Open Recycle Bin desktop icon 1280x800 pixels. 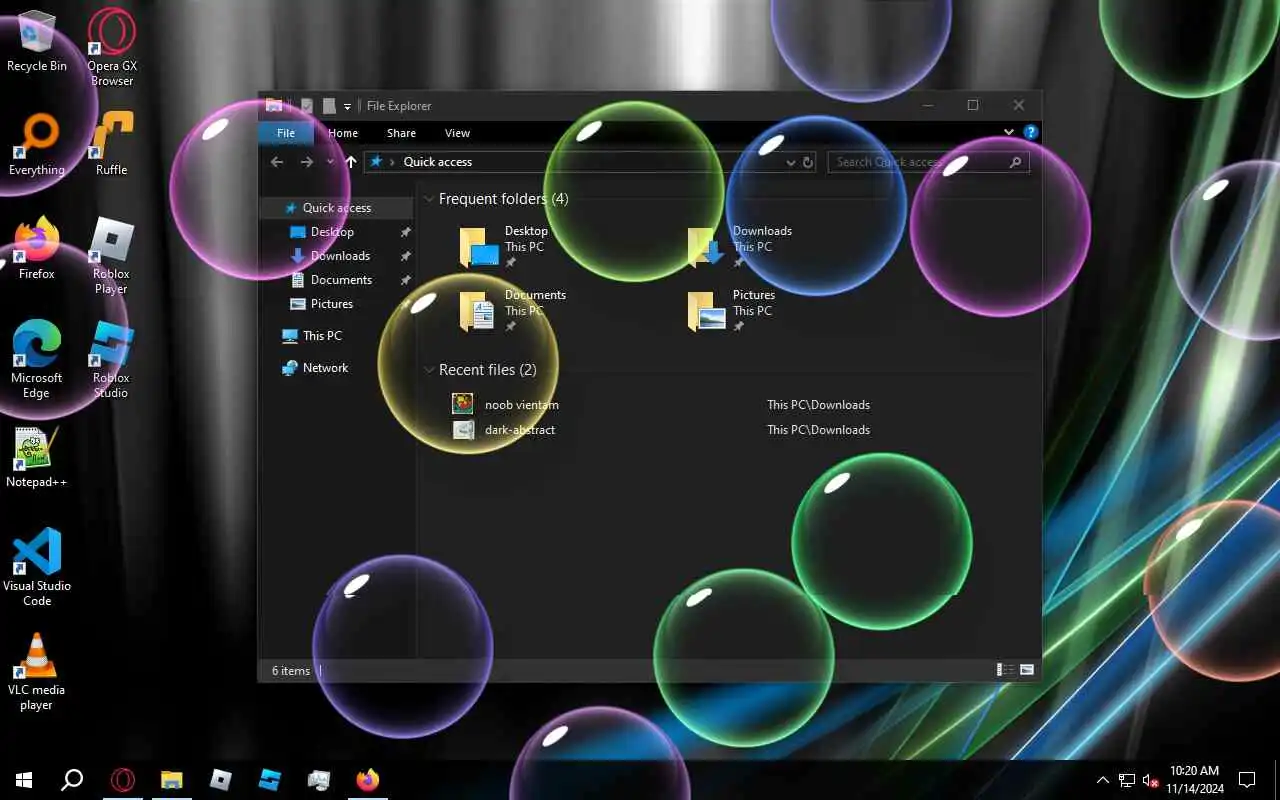coord(37,42)
